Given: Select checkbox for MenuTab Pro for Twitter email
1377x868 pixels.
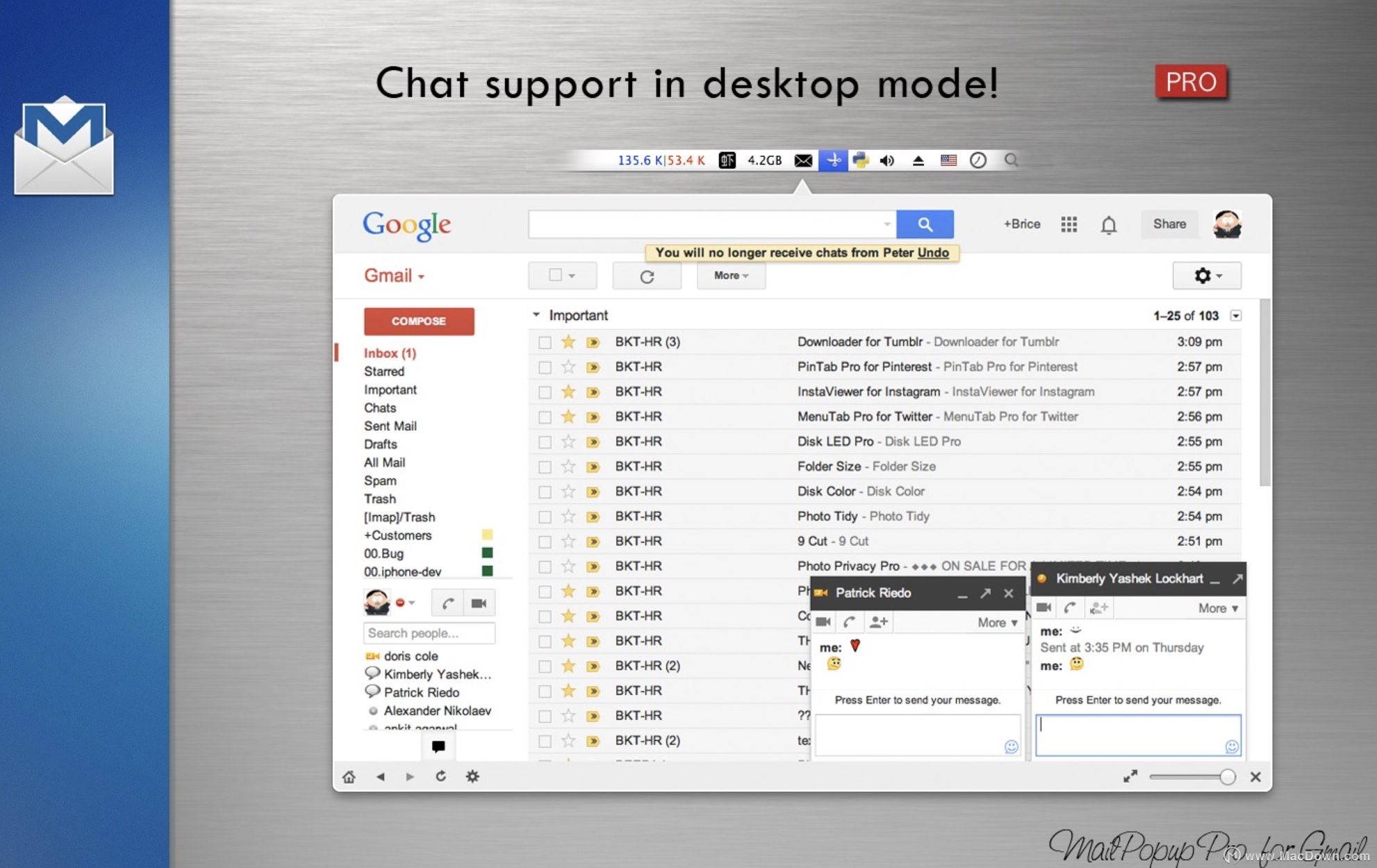Looking at the screenshot, I should coord(545,417).
